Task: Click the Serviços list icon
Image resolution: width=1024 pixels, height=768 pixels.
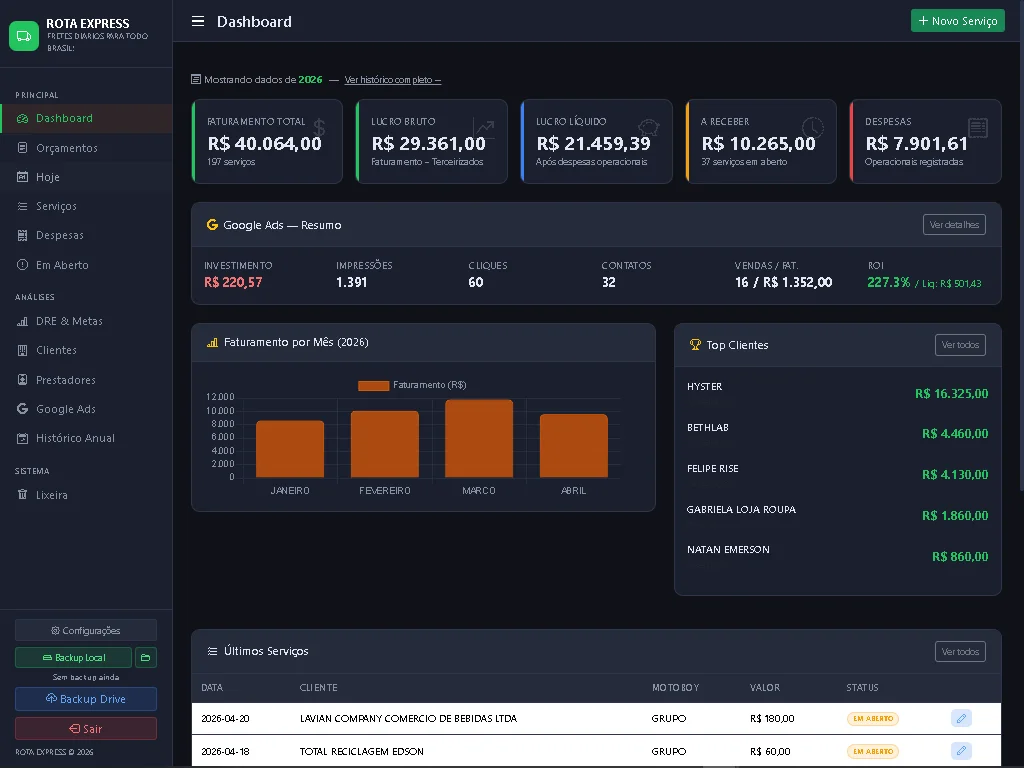Action: [22, 206]
